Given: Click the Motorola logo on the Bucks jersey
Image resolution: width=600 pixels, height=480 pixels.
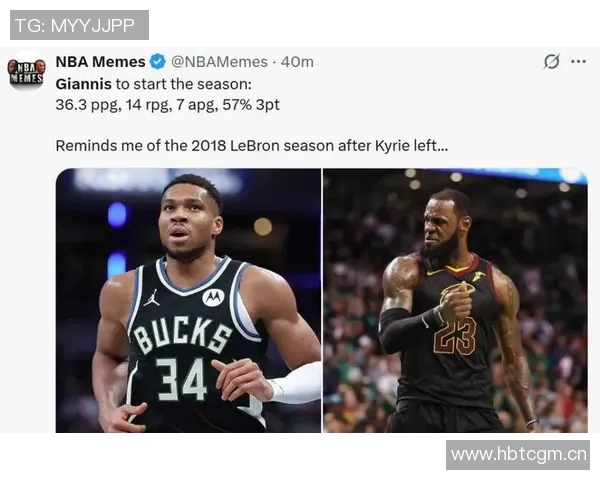Looking at the screenshot, I should click(x=213, y=297).
